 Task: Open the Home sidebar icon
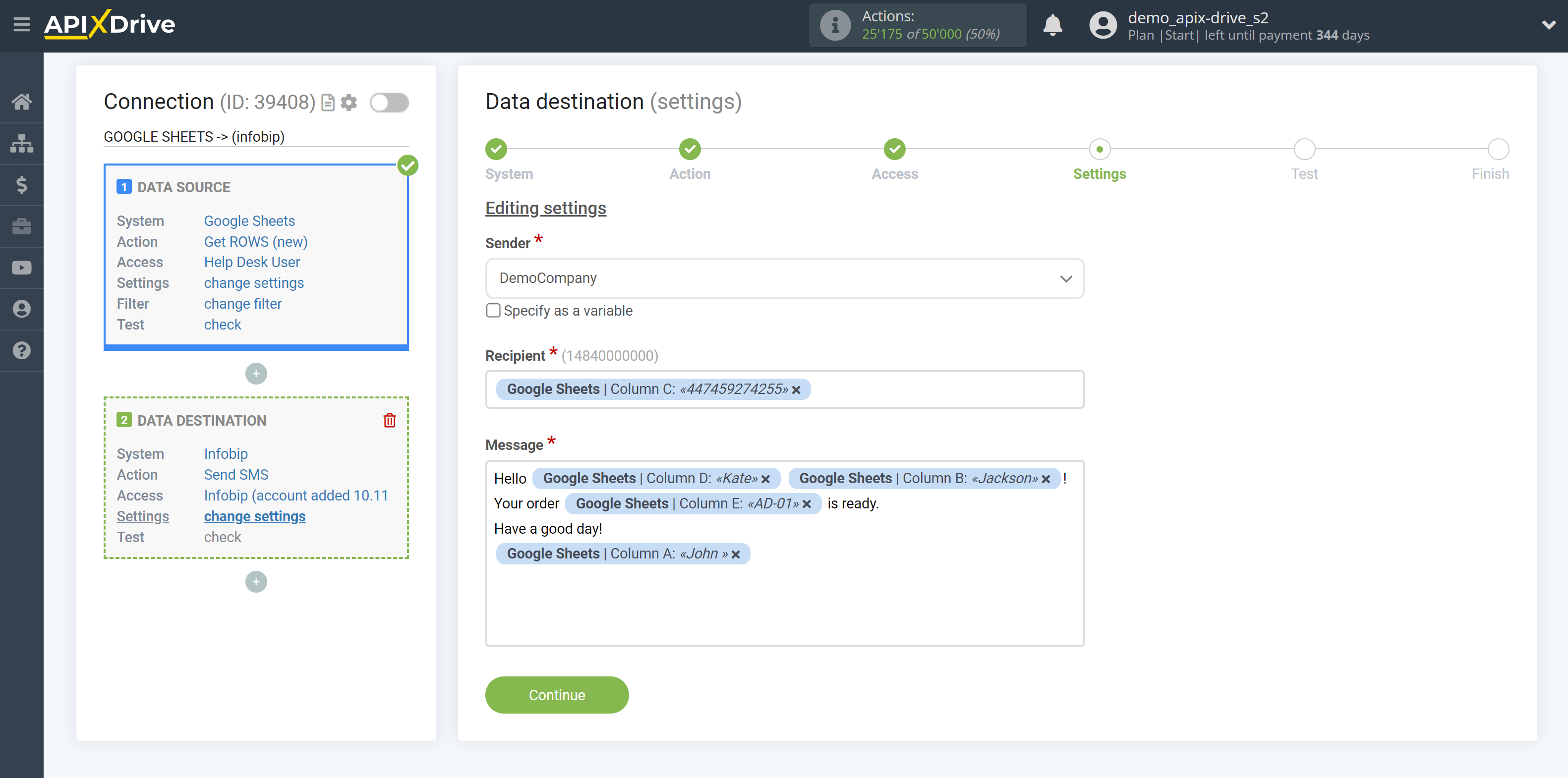[x=22, y=102]
